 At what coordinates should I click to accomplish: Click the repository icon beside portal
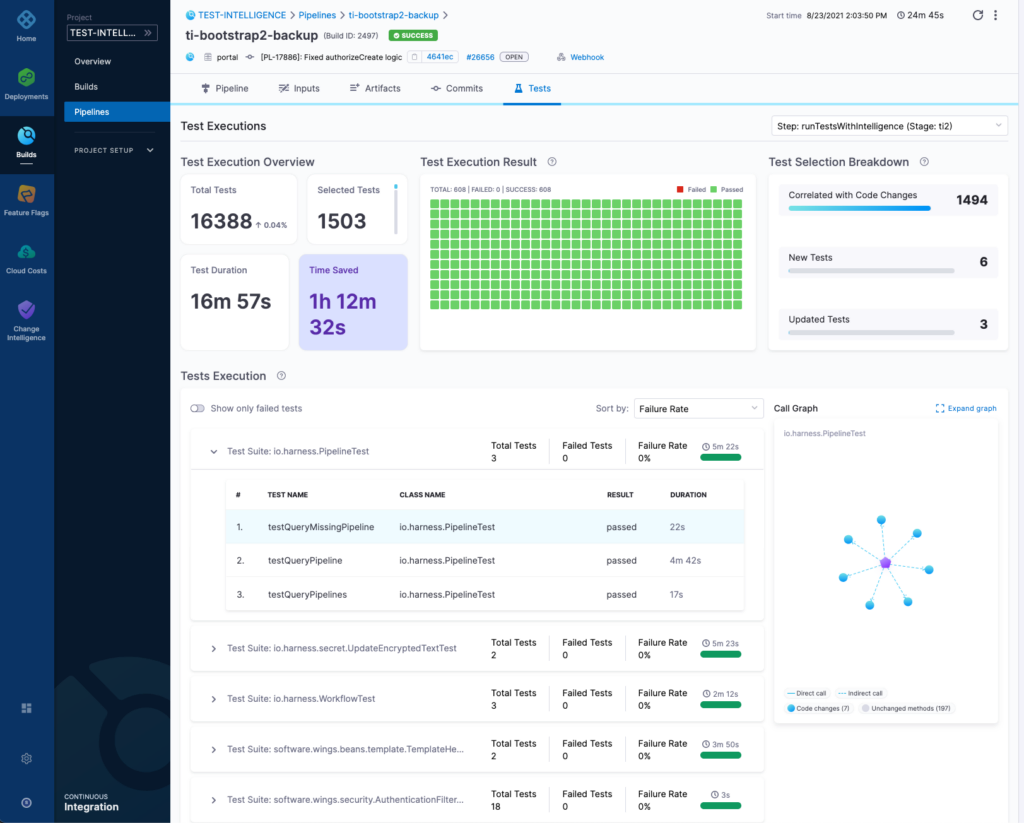[208, 57]
